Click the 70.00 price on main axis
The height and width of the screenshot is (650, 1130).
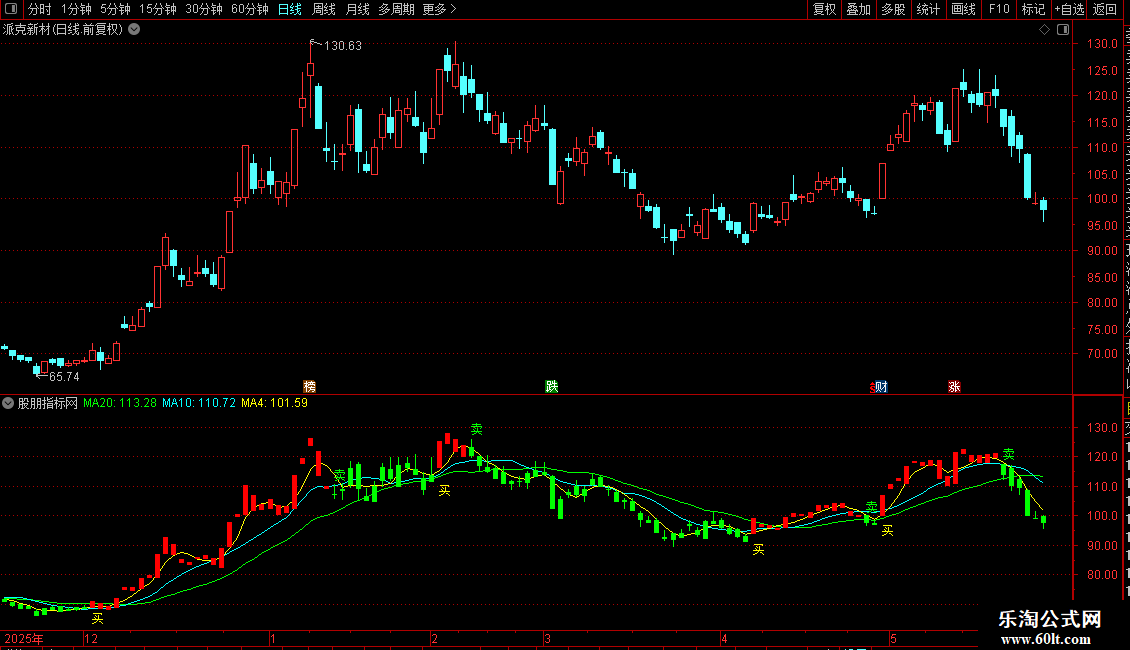[1103, 354]
